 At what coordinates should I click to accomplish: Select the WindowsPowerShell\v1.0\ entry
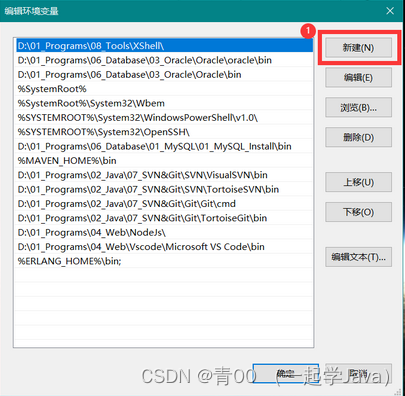pyautogui.click(x=164, y=118)
